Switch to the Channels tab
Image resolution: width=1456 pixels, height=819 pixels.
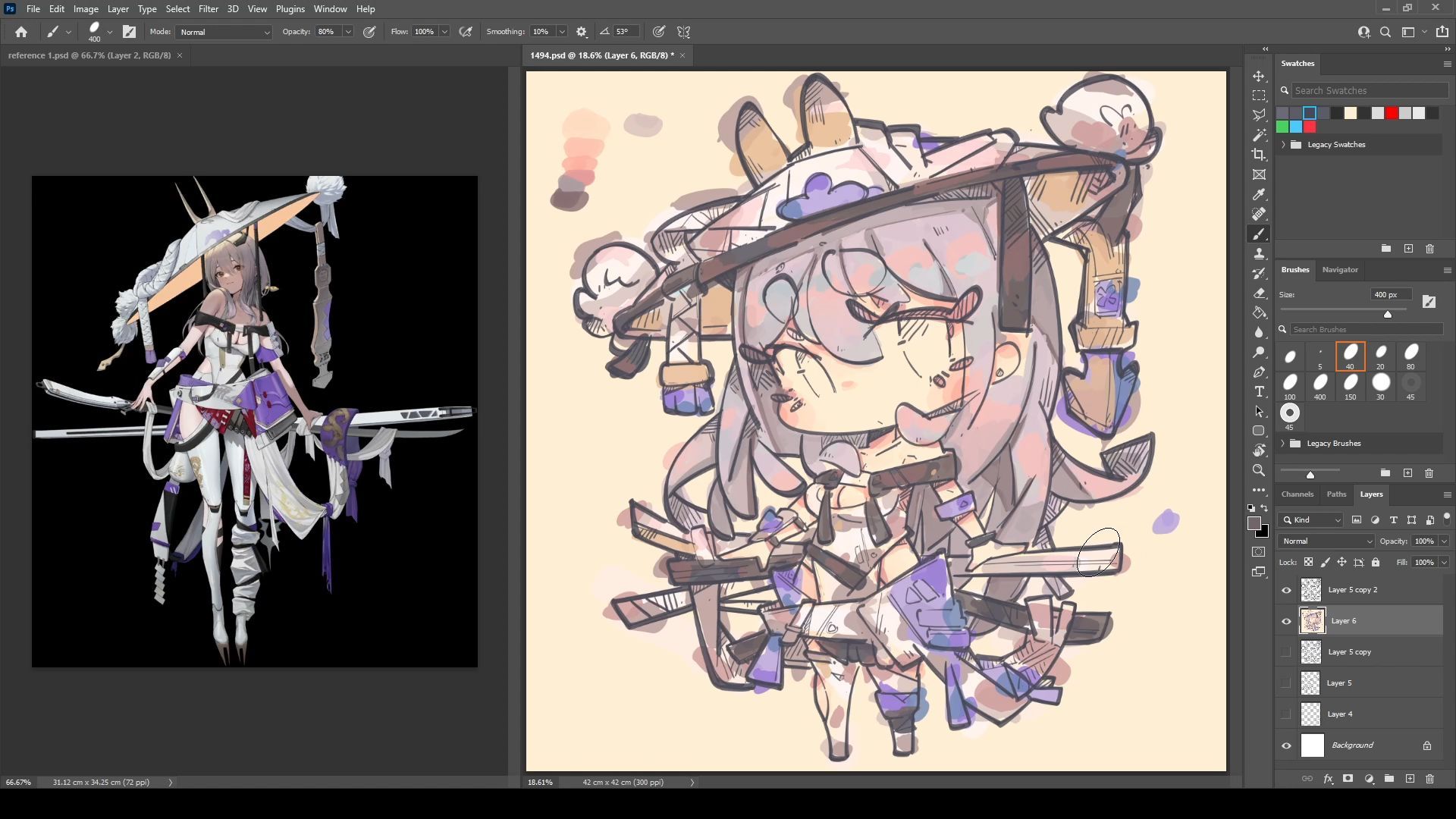coord(1298,494)
